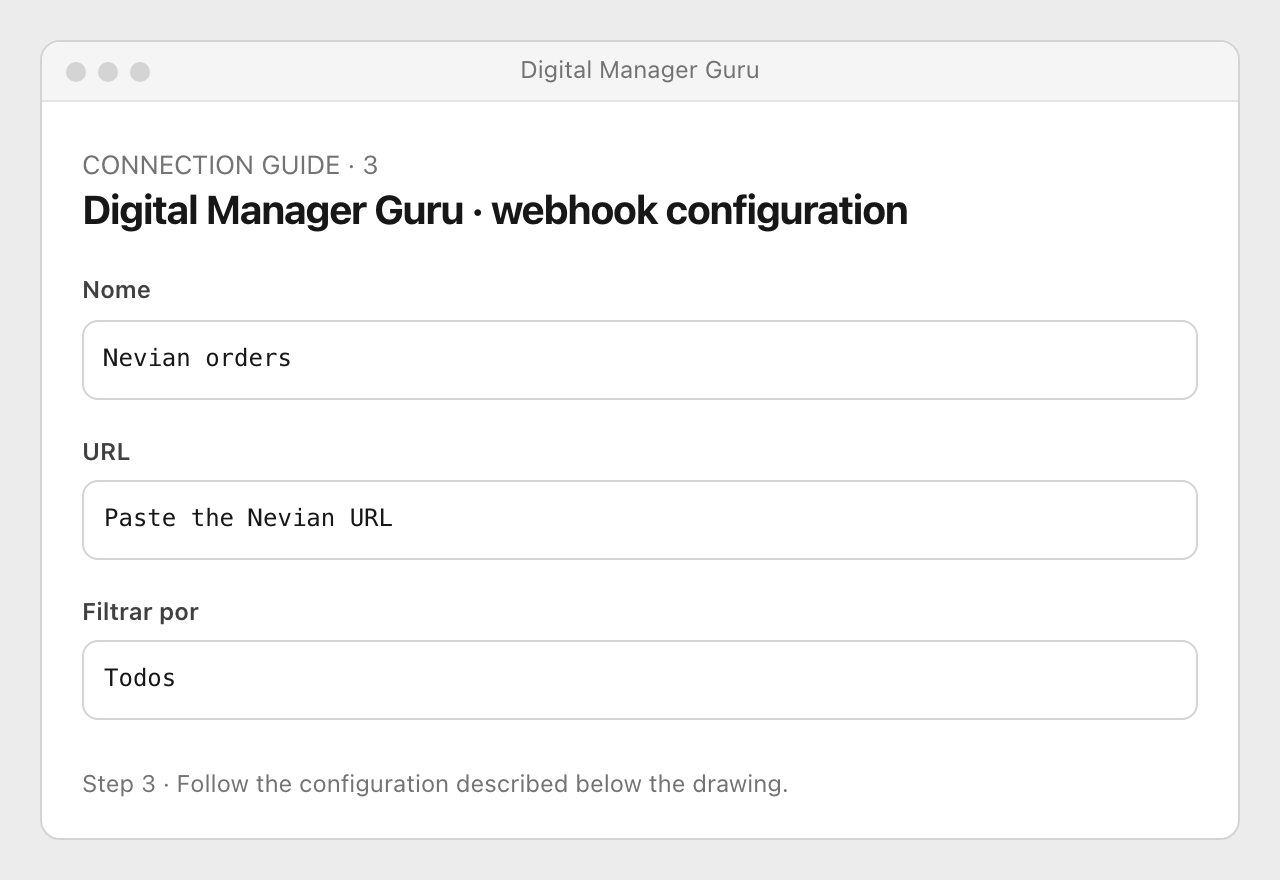Click the 'Digital Manager Guru' window title
This screenshot has width=1280, height=880.
click(x=640, y=70)
